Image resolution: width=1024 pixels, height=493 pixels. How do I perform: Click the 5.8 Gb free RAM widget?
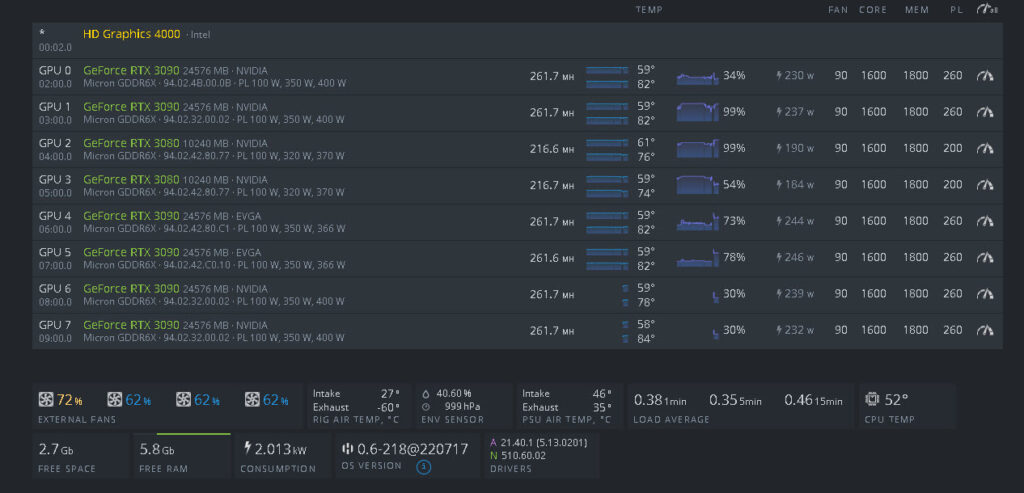tap(182, 455)
